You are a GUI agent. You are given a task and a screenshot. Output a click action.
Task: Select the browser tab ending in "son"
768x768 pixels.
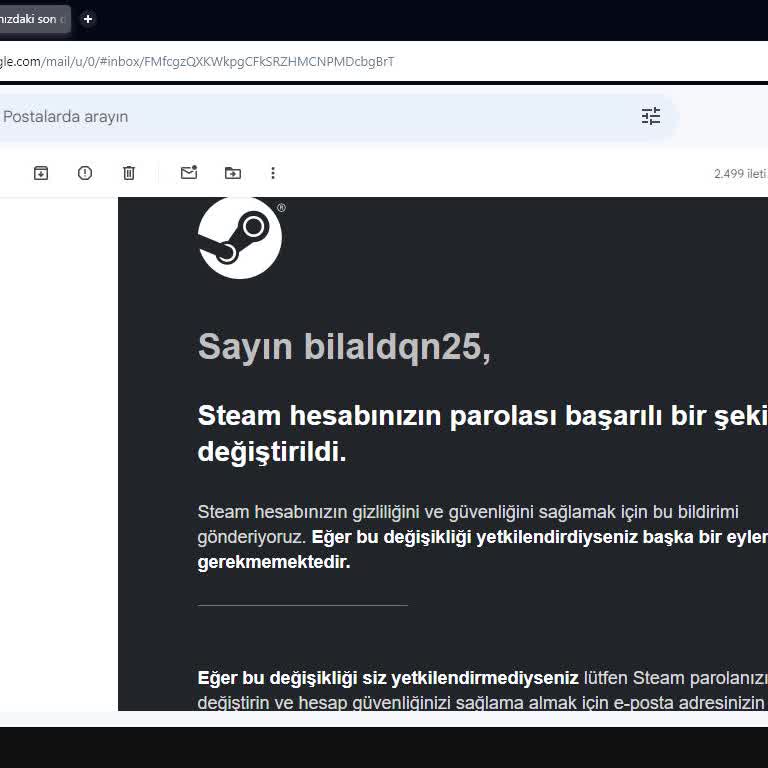[35, 19]
